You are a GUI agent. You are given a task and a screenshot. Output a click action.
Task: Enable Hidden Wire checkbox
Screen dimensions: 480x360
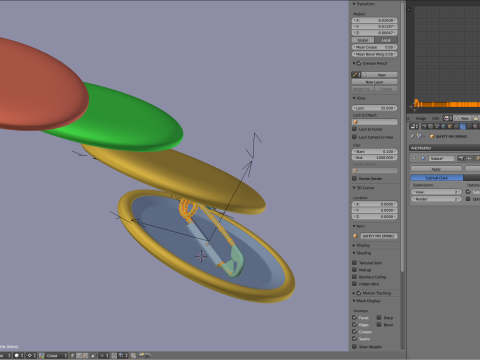click(355, 284)
